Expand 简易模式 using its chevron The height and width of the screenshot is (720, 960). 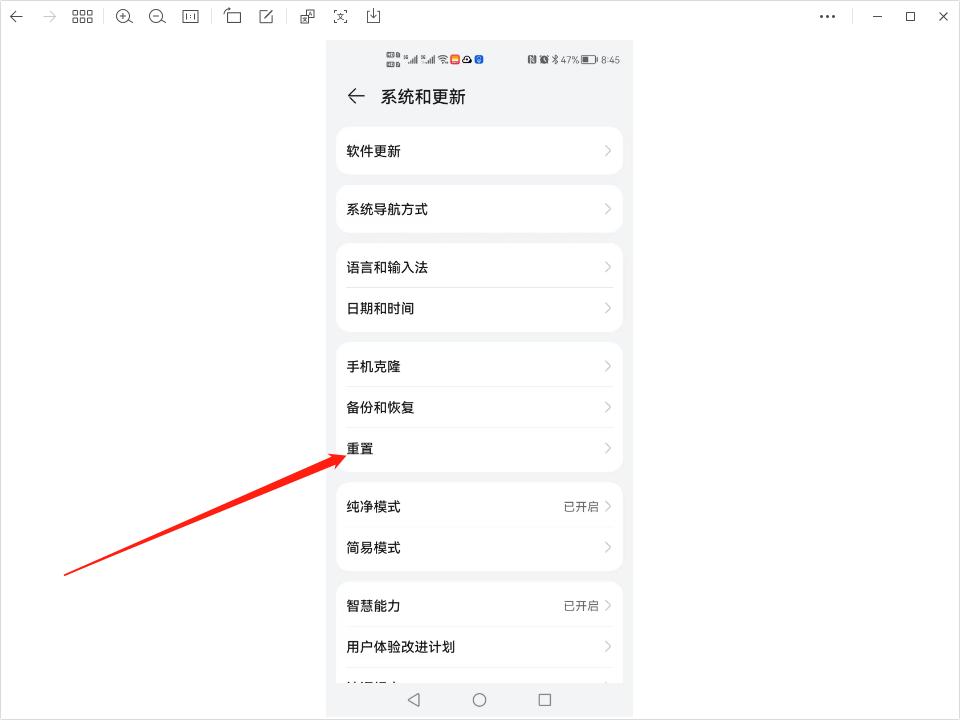tap(607, 548)
